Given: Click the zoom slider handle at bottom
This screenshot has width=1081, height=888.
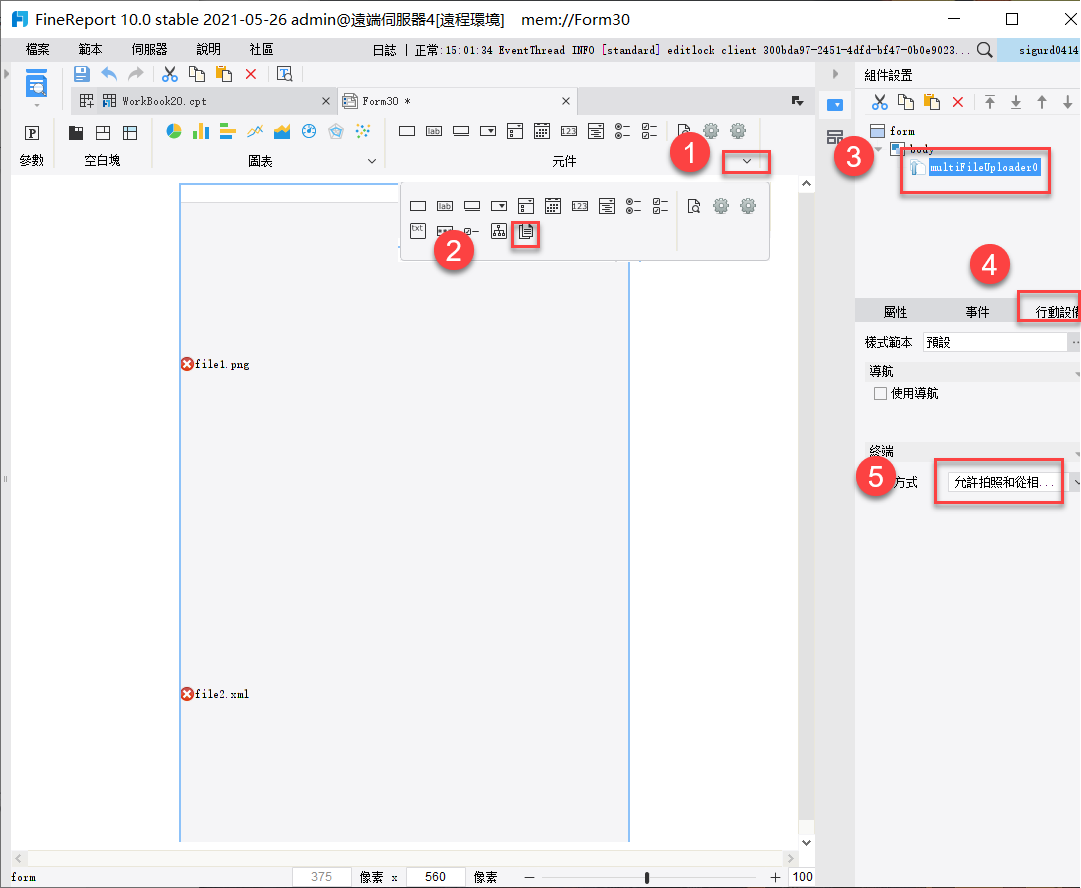Looking at the screenshot, I should pos(647,878).
